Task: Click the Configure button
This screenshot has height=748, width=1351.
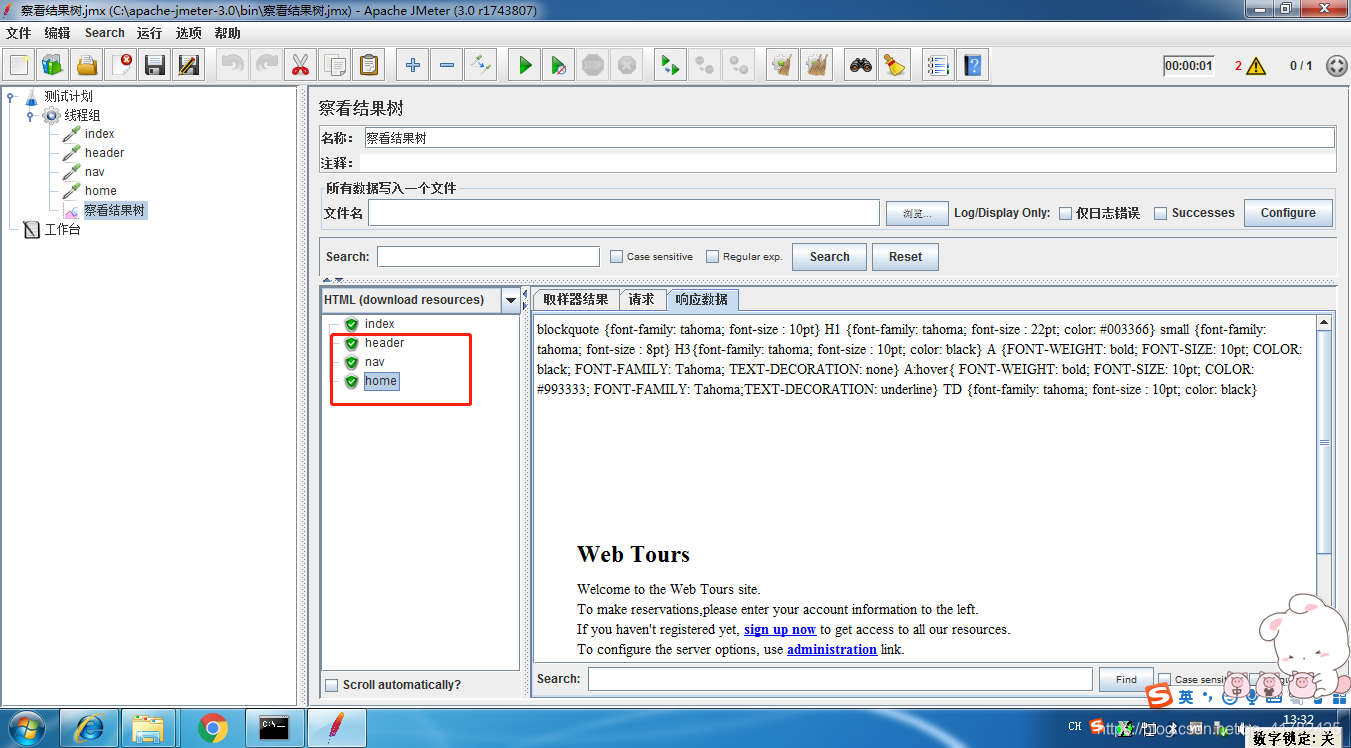Action: click(1288, 213)
